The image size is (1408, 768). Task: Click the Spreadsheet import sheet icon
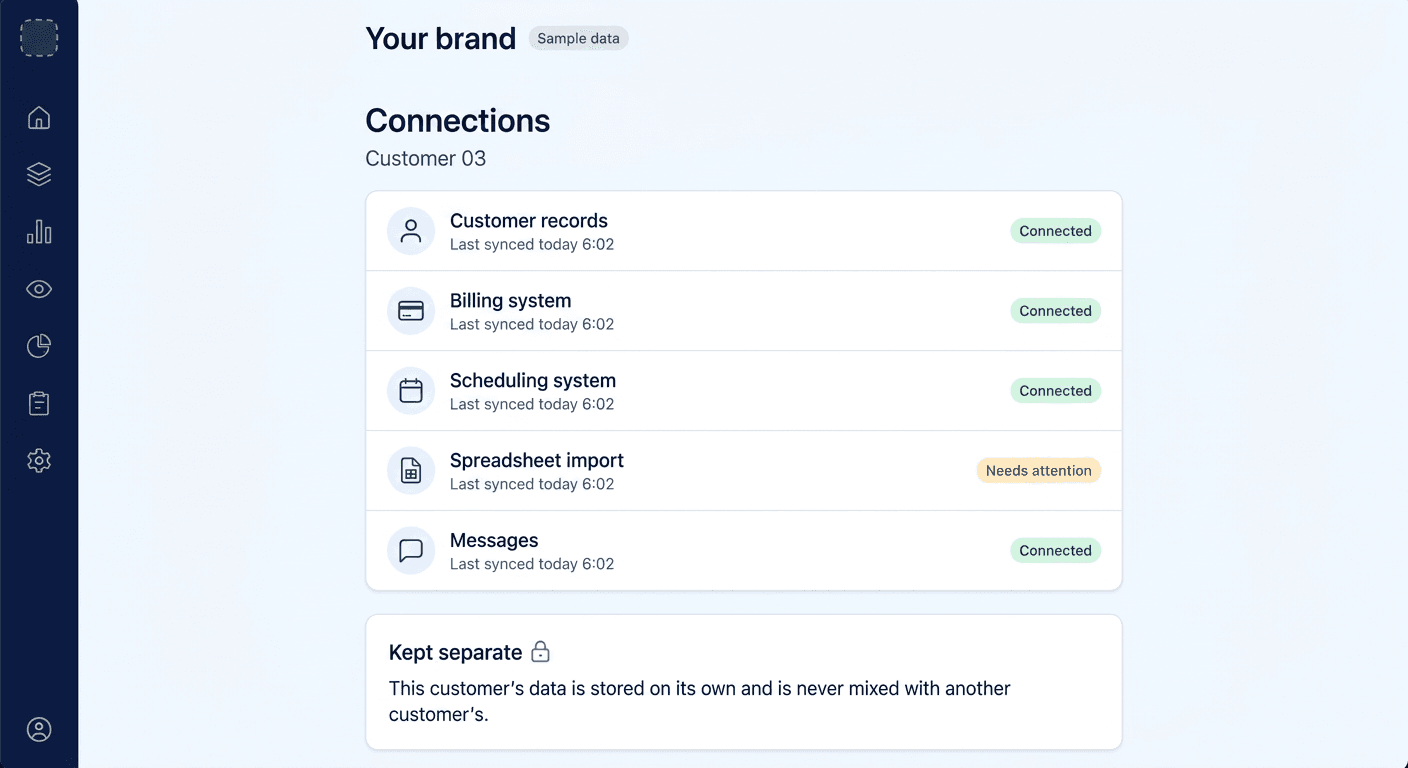click(x=411, y=471)
